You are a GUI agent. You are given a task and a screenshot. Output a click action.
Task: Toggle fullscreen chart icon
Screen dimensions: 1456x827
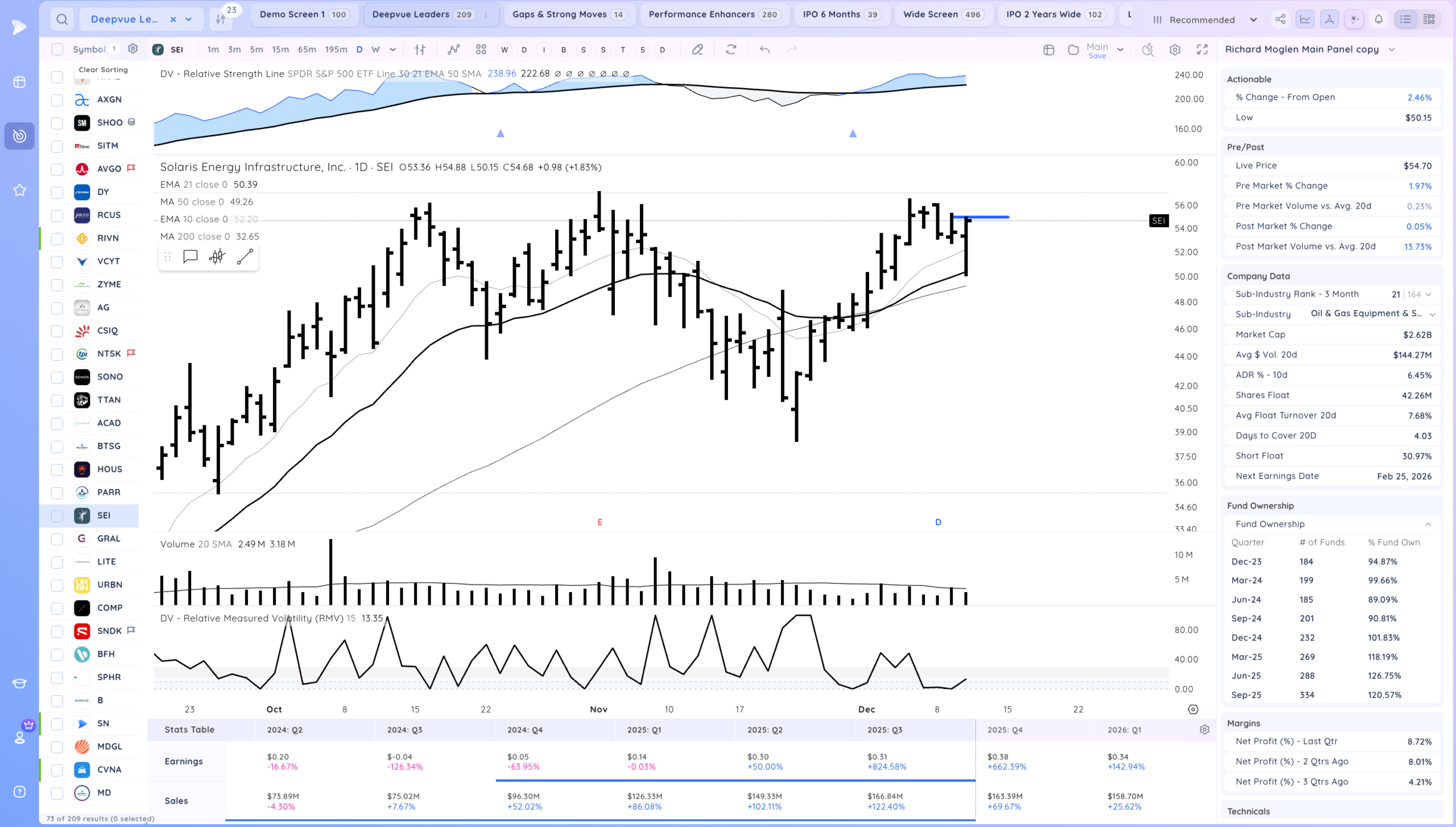(x=1202, y=49)
